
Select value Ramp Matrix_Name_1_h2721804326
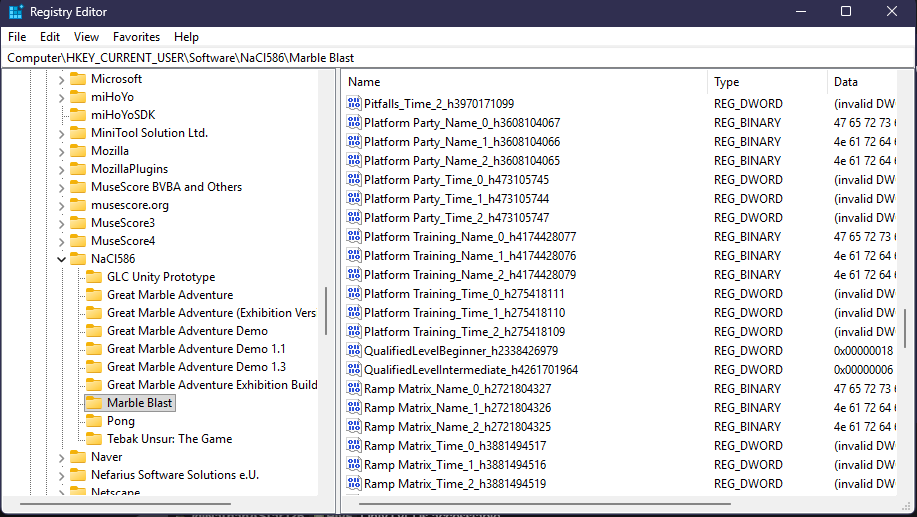(x=457, y=408)
